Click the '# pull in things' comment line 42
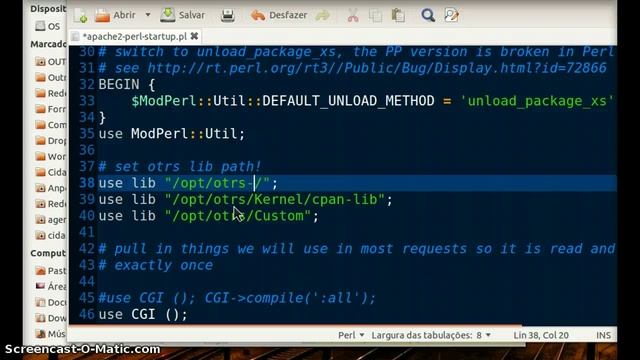Screen dimensions: 640x360 [x=356, y=249]
